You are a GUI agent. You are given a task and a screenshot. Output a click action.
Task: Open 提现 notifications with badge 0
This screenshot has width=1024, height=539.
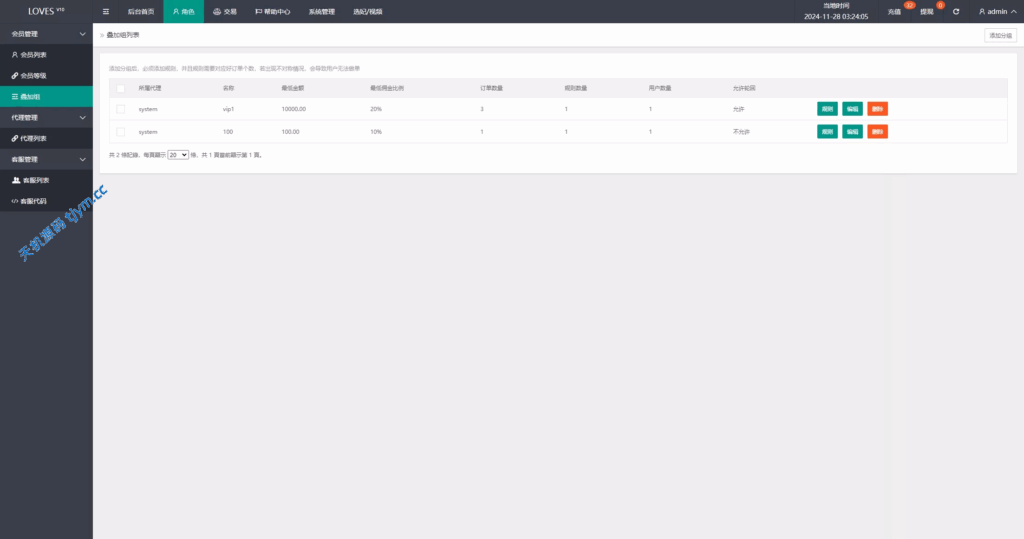click(x=926, y=11)
